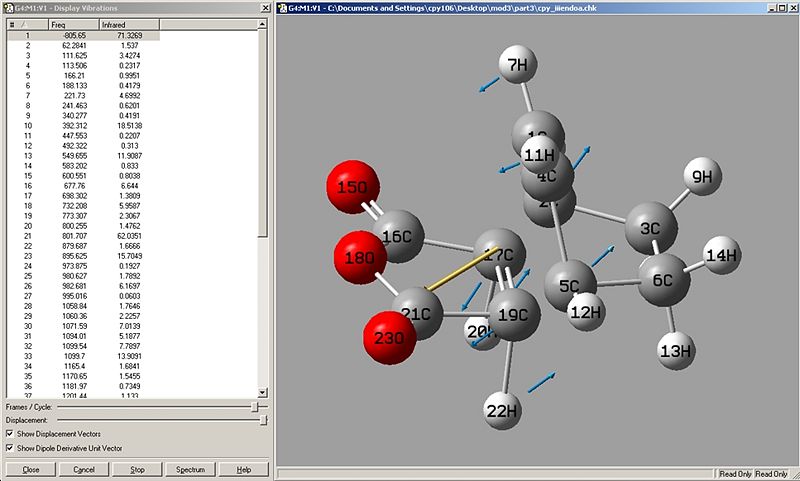Click the Close button in vibrations dialog
Image resolution: width=800 pixels, height=481 pixels.
[31, 469]
